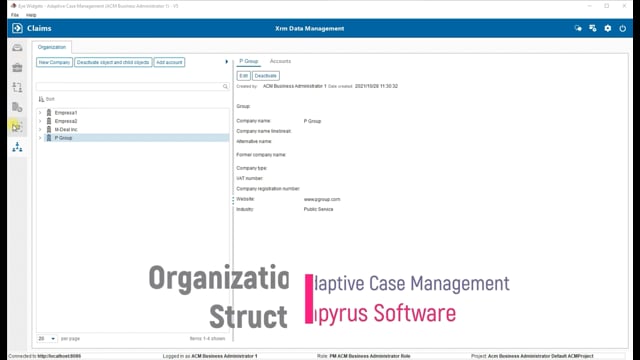
Task: Open the highlighted data management sidebar icon
Action: pyautogui.click(x=17, y=127)
